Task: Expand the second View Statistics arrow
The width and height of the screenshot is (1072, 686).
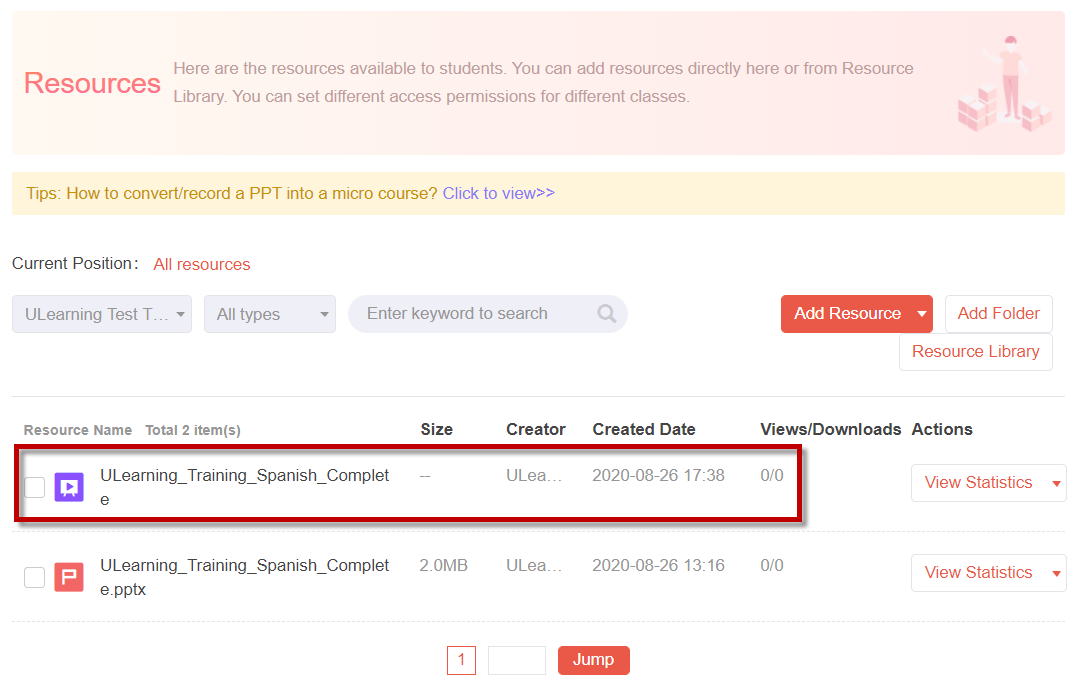Action: 1056,573
